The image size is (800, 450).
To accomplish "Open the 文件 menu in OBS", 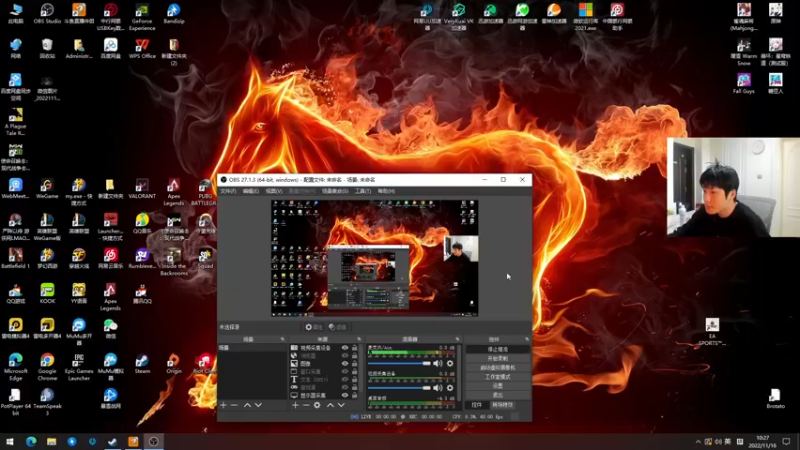I will [227, 191].
